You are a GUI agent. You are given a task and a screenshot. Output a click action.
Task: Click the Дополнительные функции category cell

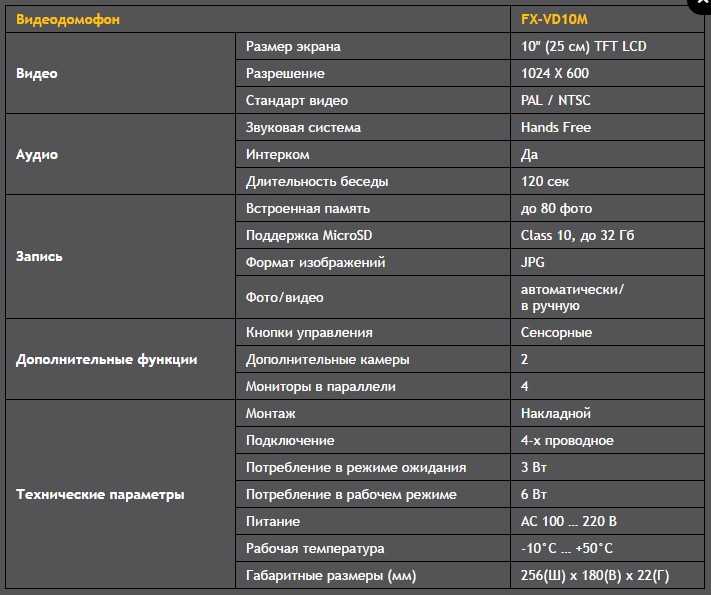tap(120, 359)
